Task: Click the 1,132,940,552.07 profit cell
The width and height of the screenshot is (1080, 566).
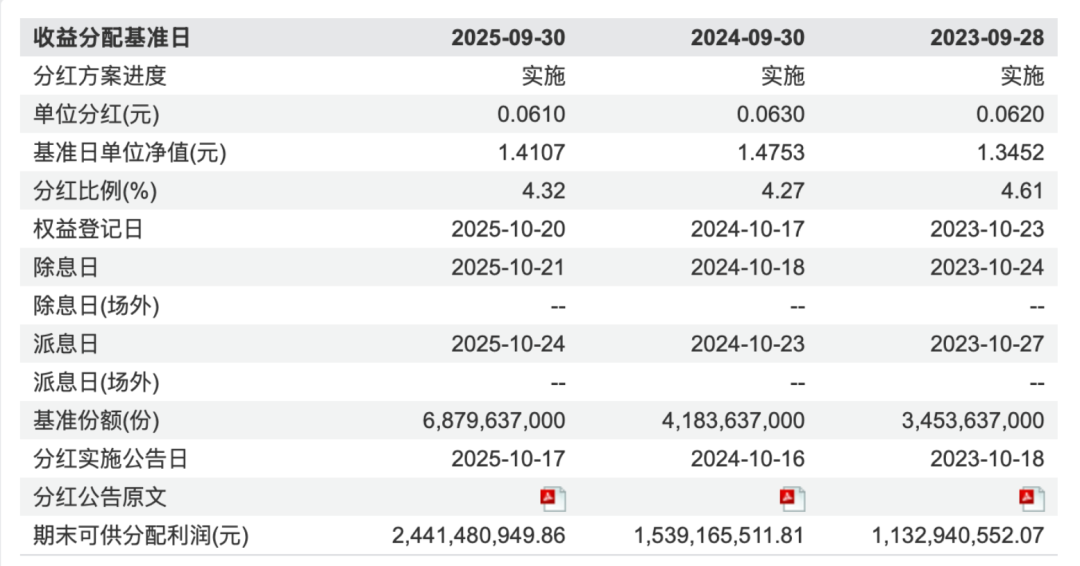Action: tap(958, 536)
